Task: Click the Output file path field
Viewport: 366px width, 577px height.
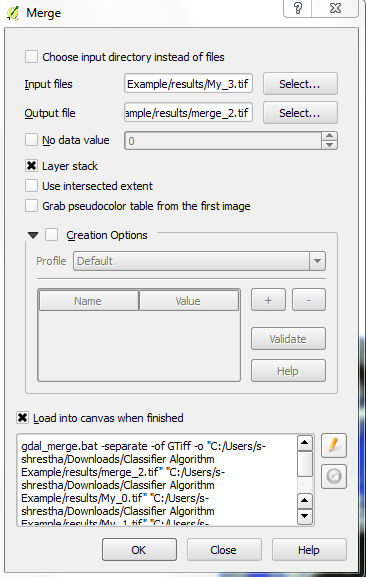Action: coord(188,113)
